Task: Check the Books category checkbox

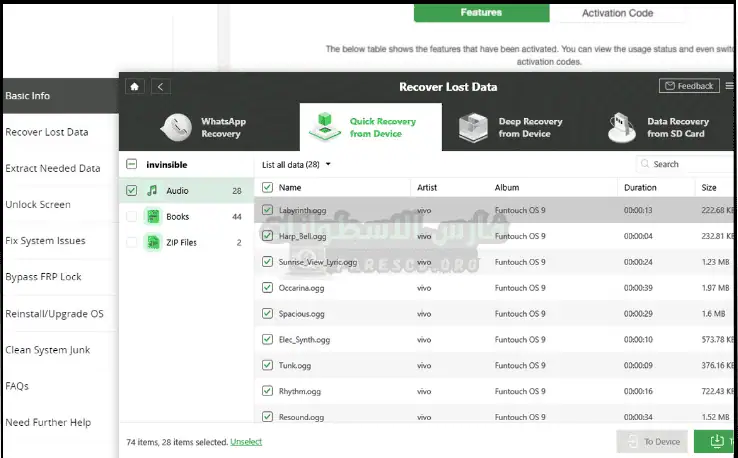Action: [x=132, y=216]
